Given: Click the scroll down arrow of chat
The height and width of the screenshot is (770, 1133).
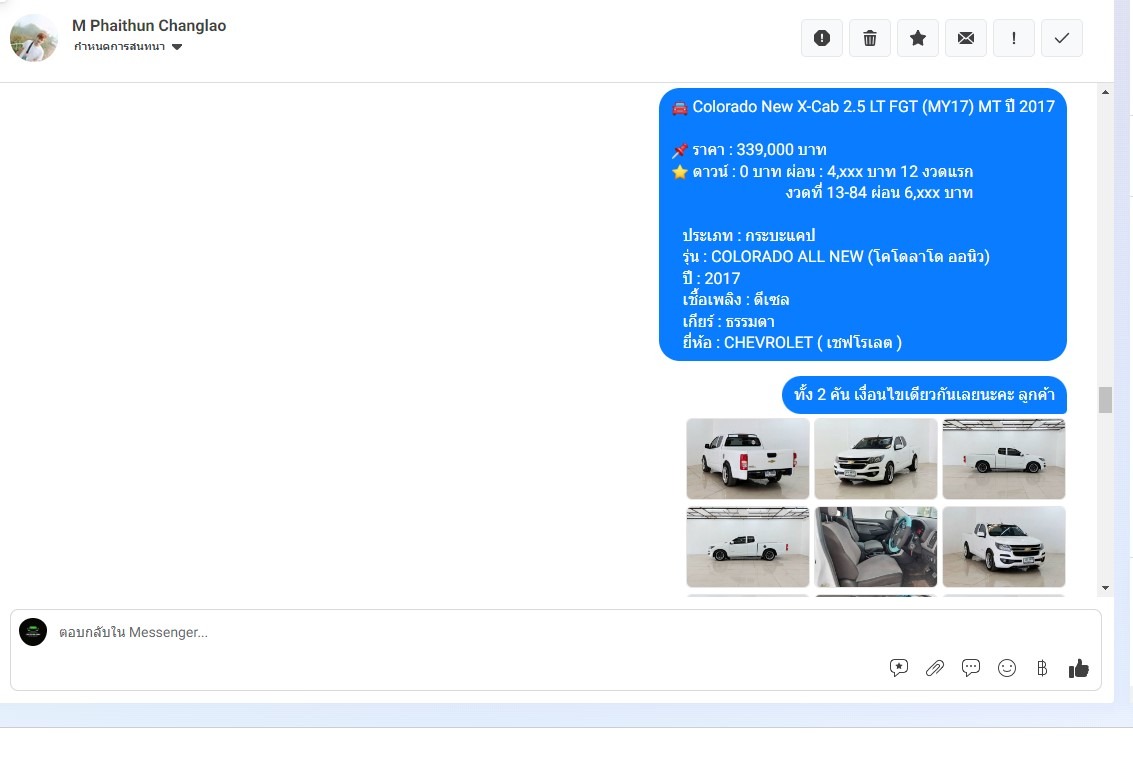Looking at the screenshot, I should (x=1105, y=588).
